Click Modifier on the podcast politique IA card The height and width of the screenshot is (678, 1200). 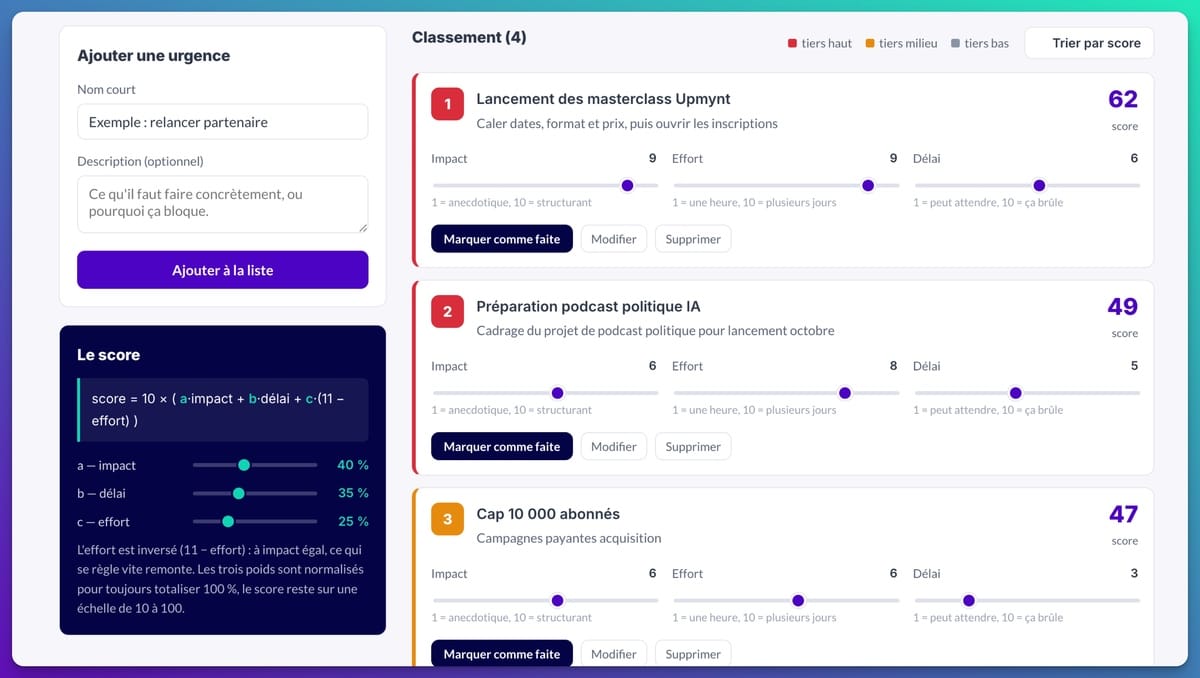[614, 447]
